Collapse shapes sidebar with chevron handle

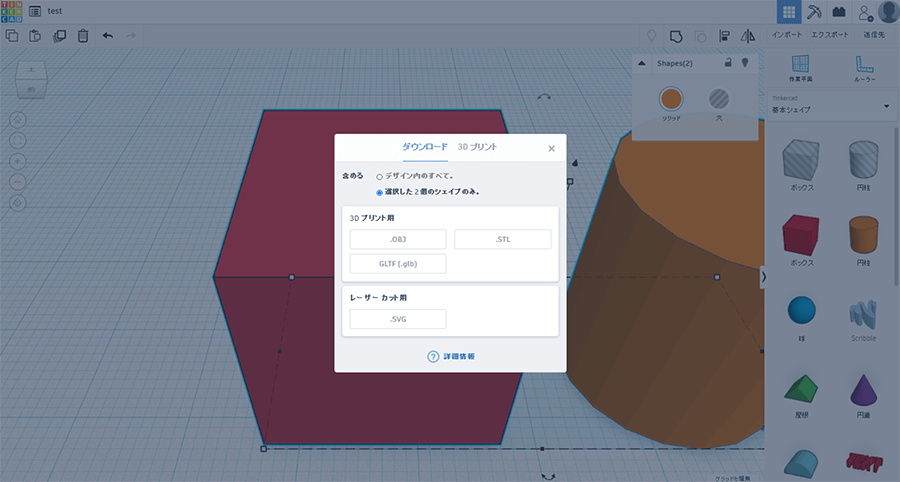click(763, 277)
